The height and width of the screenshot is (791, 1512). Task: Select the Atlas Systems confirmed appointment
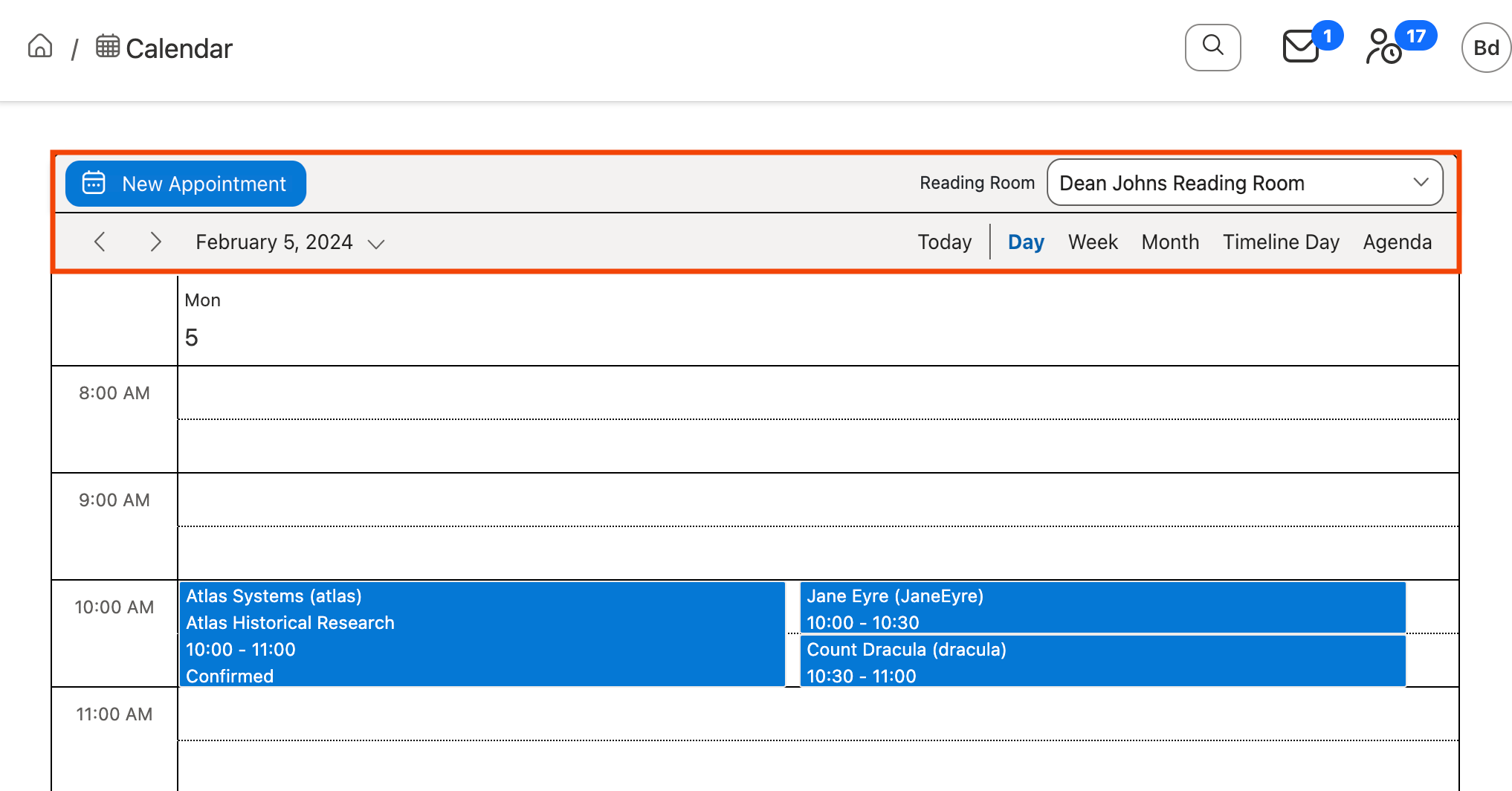(482, 635)
